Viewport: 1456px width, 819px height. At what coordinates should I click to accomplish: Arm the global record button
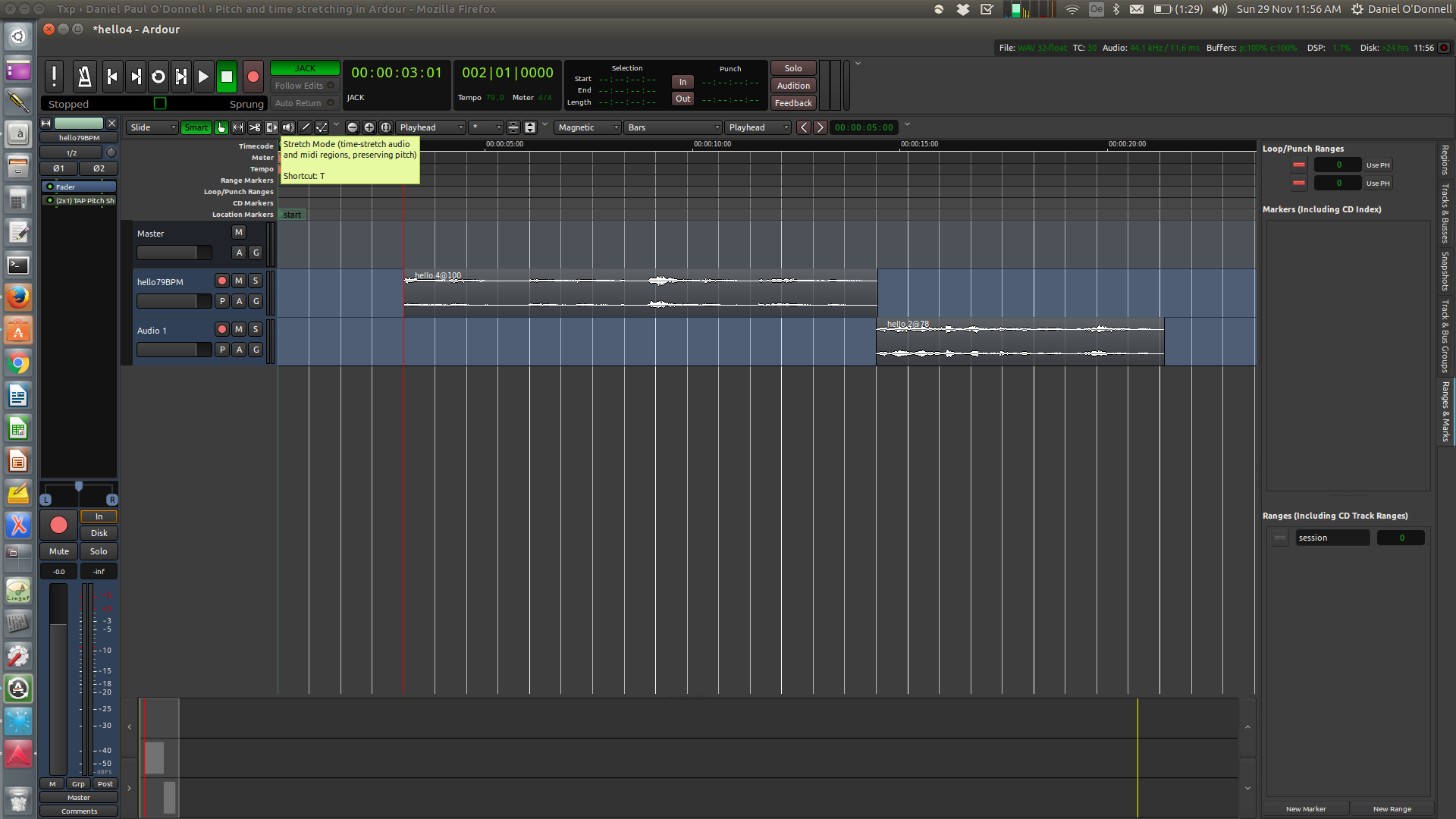(x=253, y=76)
